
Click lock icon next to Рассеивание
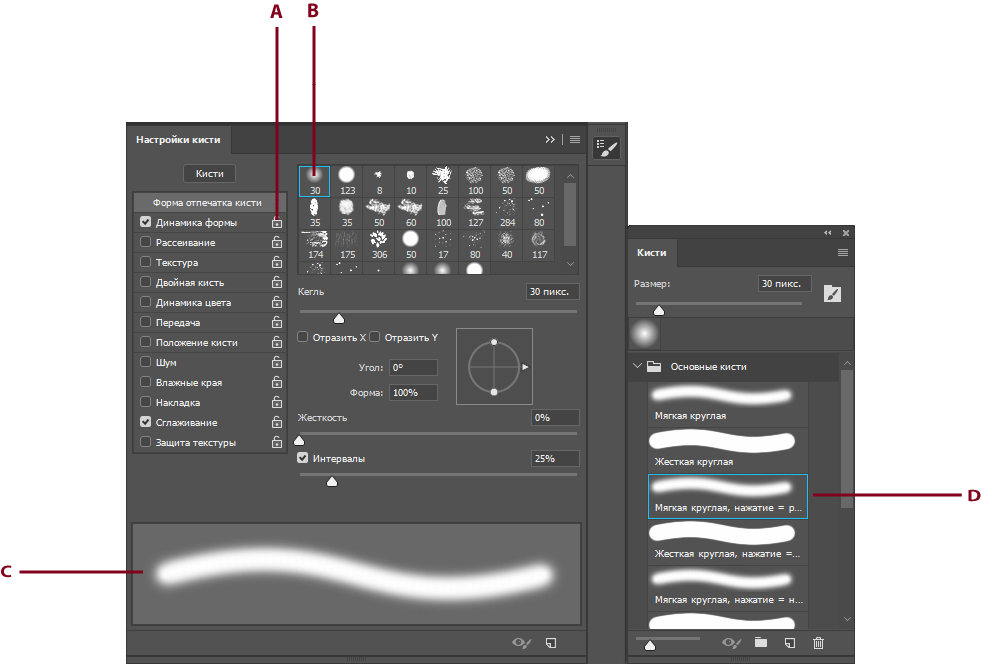coord(277,242)
